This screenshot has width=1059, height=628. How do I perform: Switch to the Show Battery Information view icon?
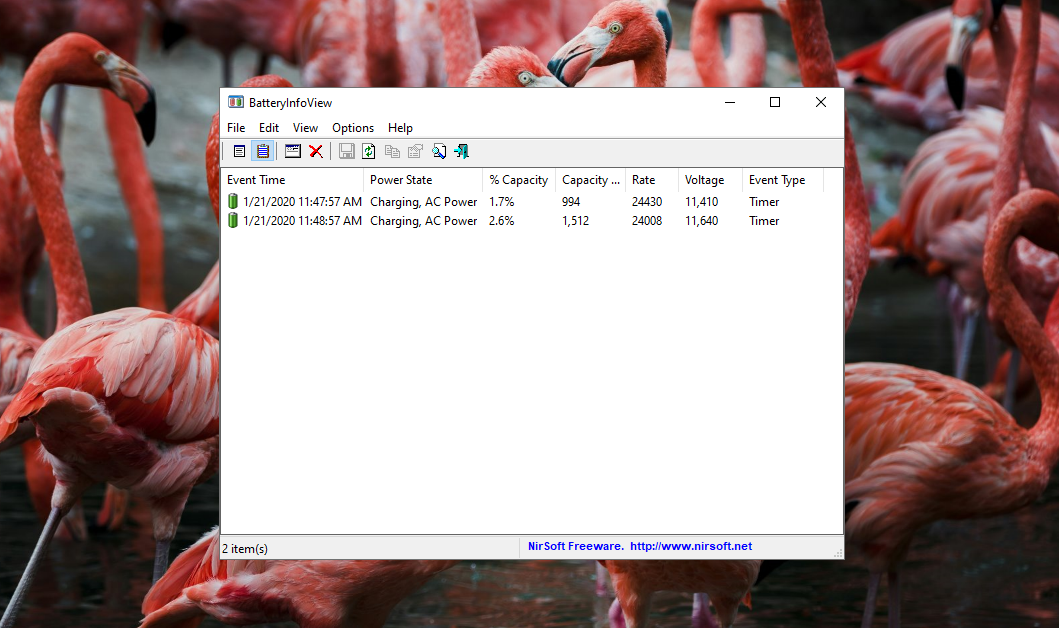(239, 151)
